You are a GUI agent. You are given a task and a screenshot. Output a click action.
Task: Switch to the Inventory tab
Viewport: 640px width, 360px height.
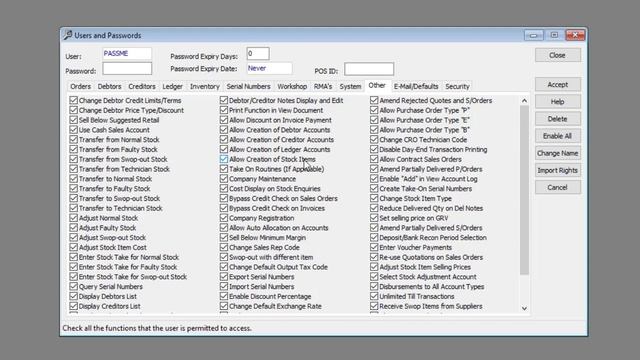[x=204, y=87]
